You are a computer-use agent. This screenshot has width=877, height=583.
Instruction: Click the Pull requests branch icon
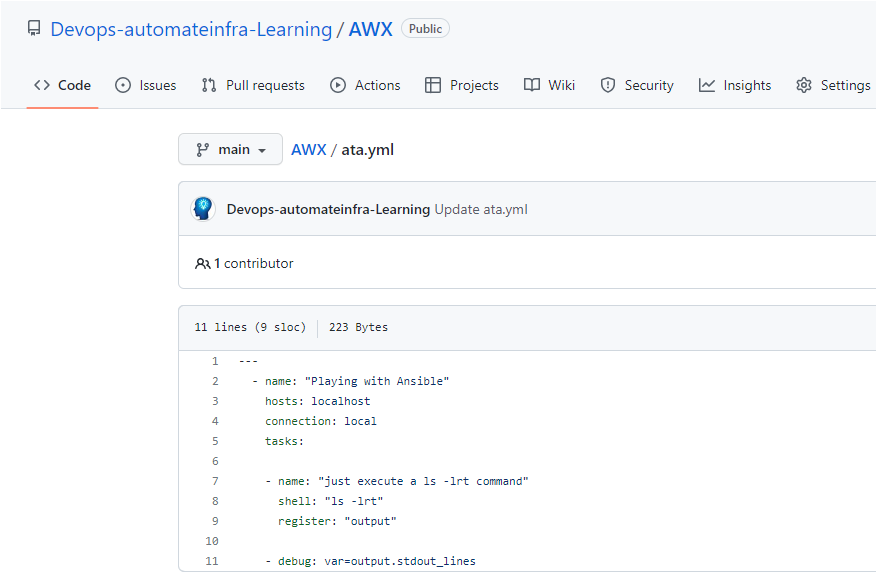209,85
